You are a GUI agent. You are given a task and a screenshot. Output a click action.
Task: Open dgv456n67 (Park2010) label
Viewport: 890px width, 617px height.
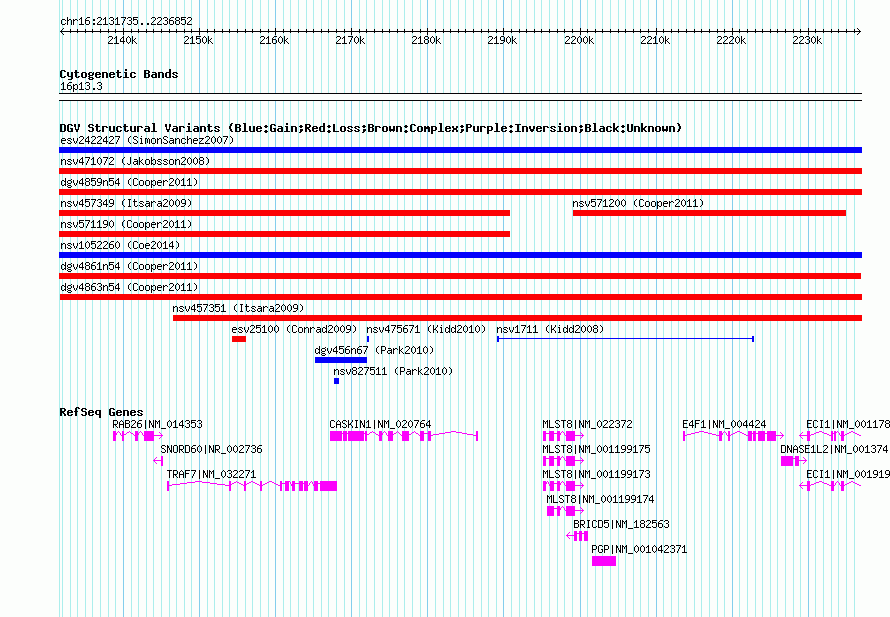(374, 350)
